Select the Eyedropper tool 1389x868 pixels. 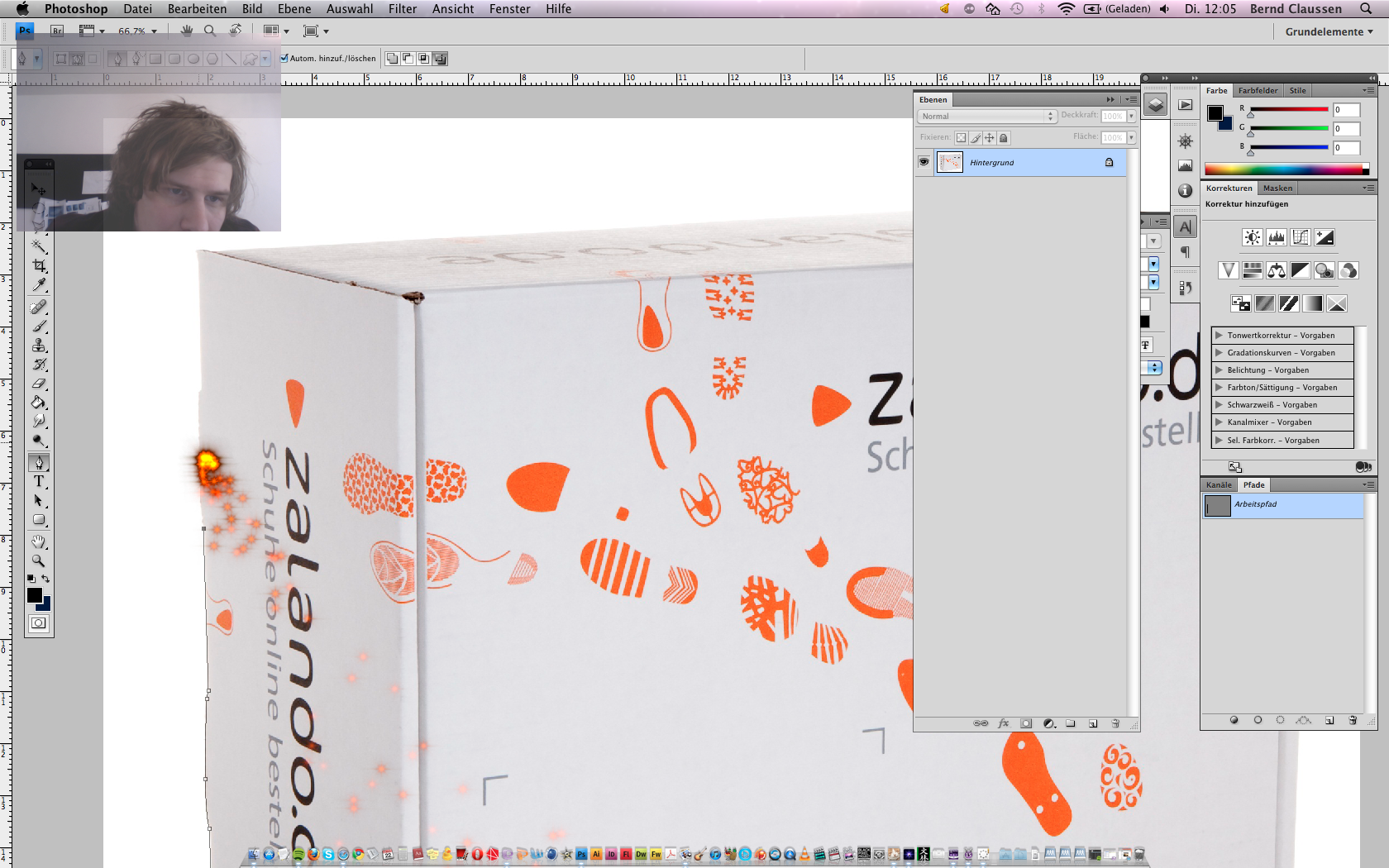(x=39, y=285)
